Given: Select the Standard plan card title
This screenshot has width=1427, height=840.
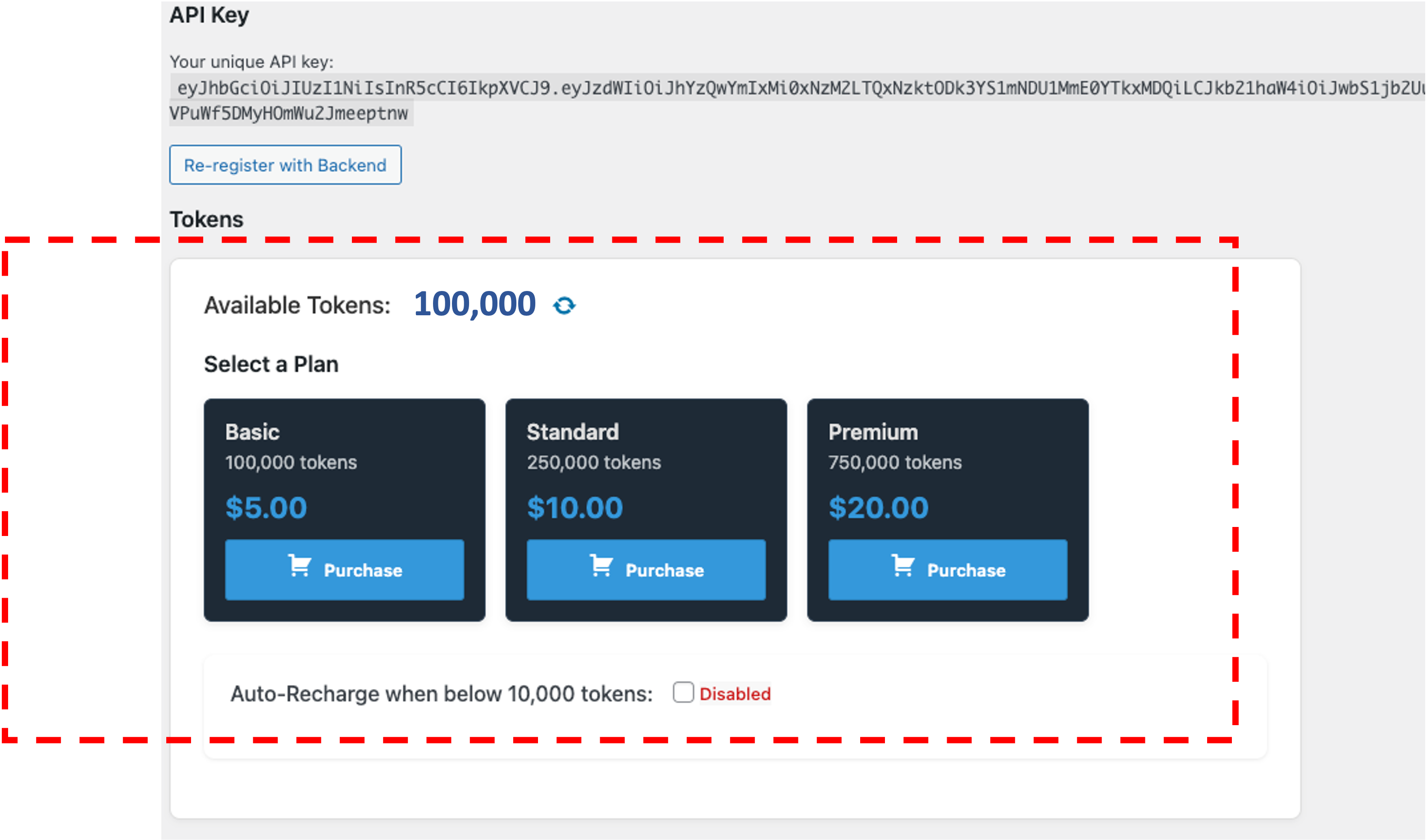Looking at the screenshot, I should [573, 432].
